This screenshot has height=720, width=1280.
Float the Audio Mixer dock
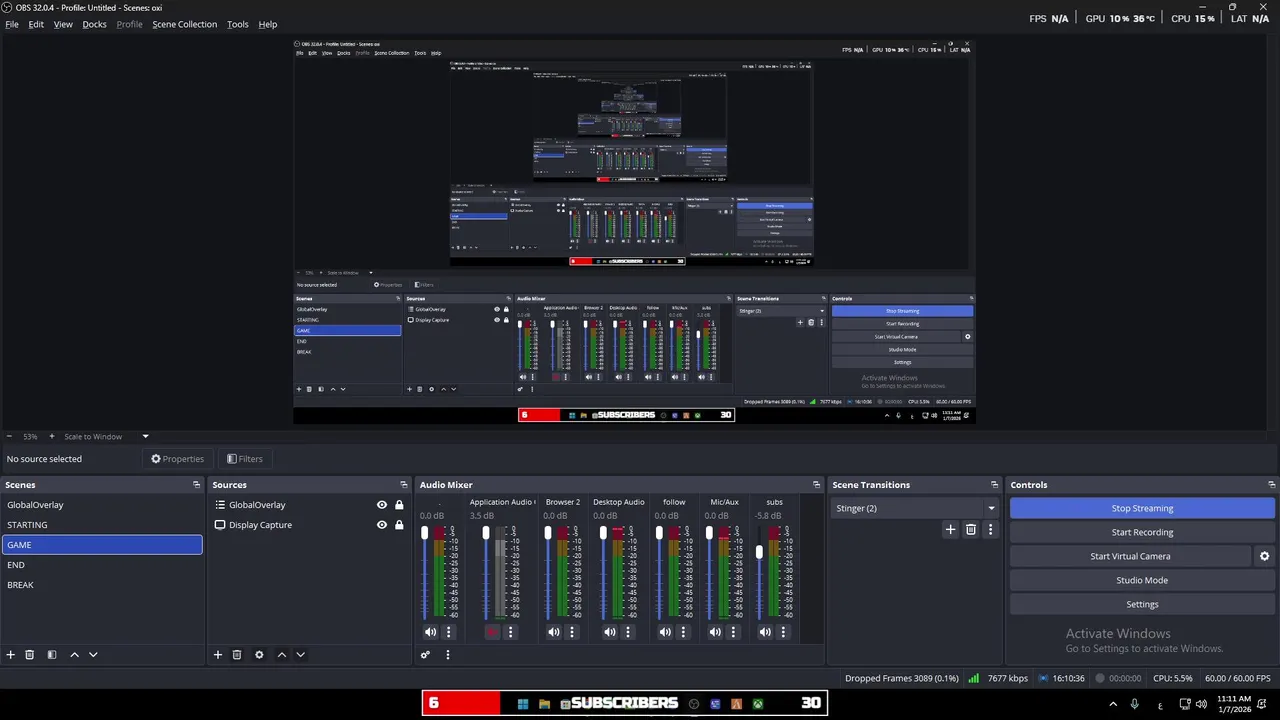[x=817, y=485]
